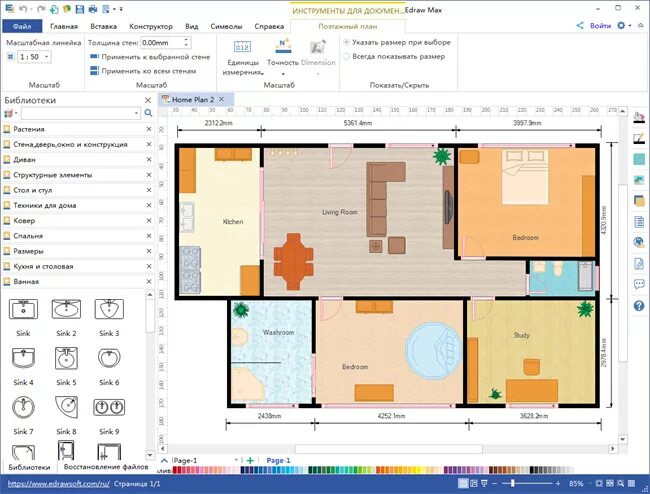Open the edrawsoft.com/ru link in status bar
Image resolution: width=650 pixels, height=494 pixels.
58,484
